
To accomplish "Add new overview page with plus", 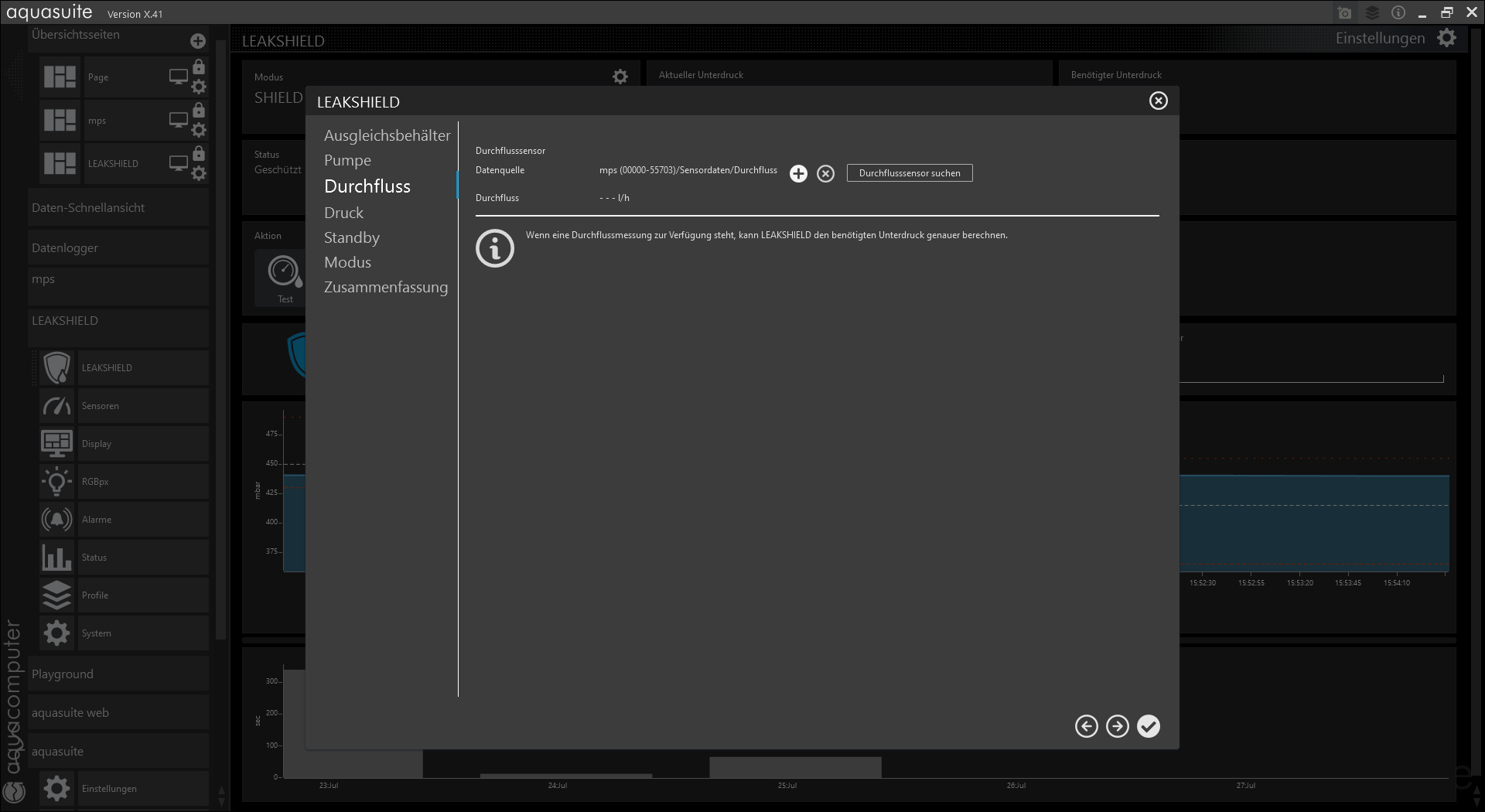I will tap(198, 41).
